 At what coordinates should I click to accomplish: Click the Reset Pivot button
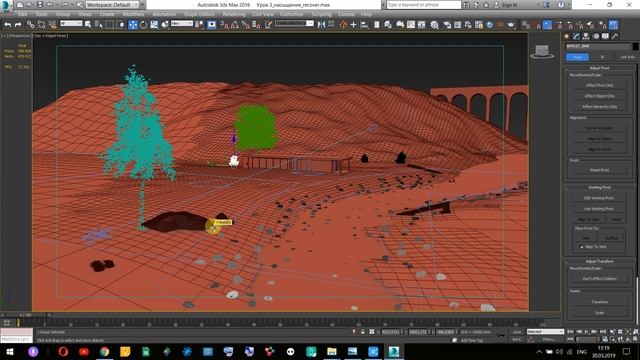599,170
